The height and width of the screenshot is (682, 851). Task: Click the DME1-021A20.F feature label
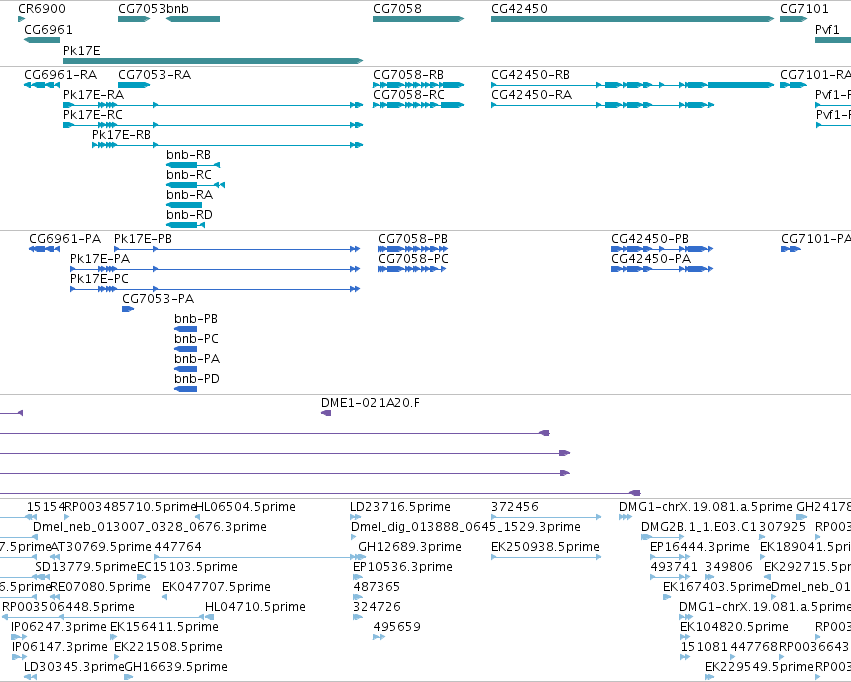370,403
